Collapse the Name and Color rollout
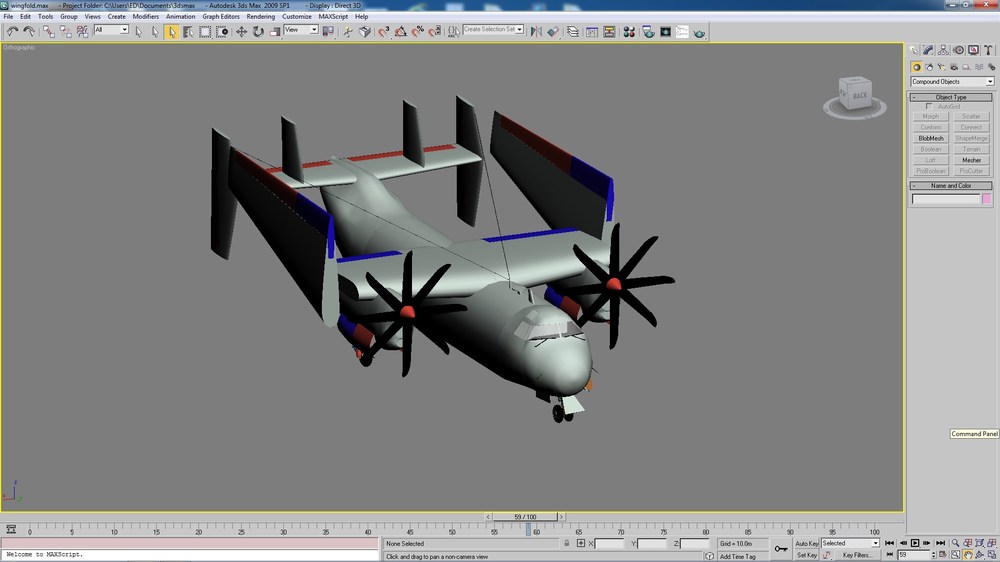 (x=951, y=186)
